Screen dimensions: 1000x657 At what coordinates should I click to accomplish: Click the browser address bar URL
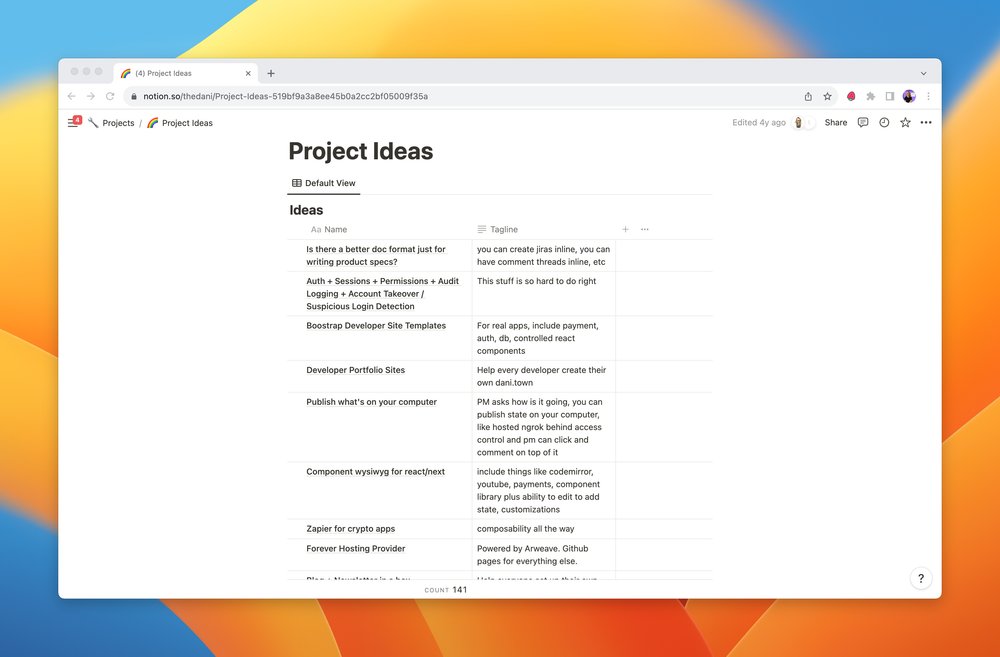(x=285, y=96)
